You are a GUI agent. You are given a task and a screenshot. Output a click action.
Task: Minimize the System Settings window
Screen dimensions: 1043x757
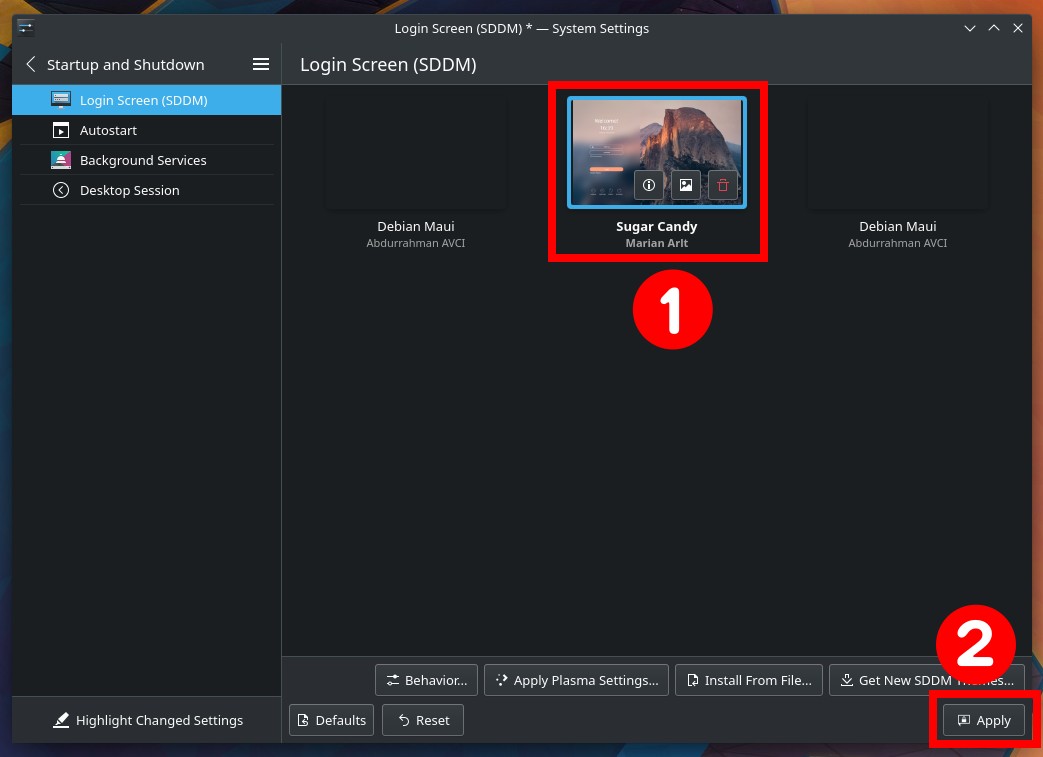pyautogui.click(x=970, y=28)
